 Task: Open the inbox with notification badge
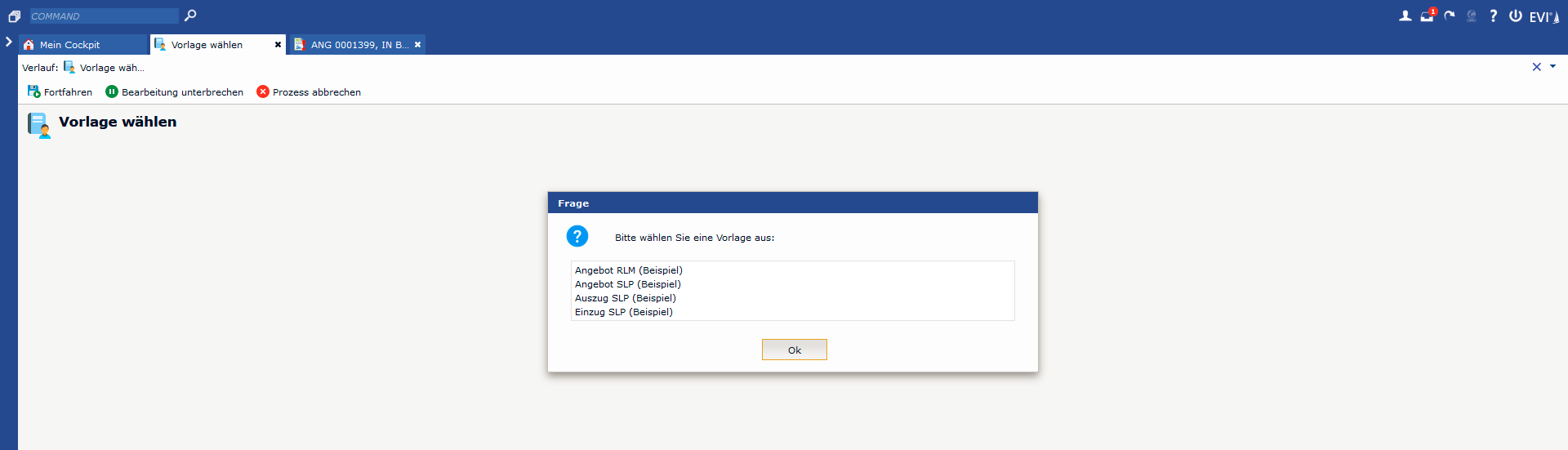click(1427, 16)
